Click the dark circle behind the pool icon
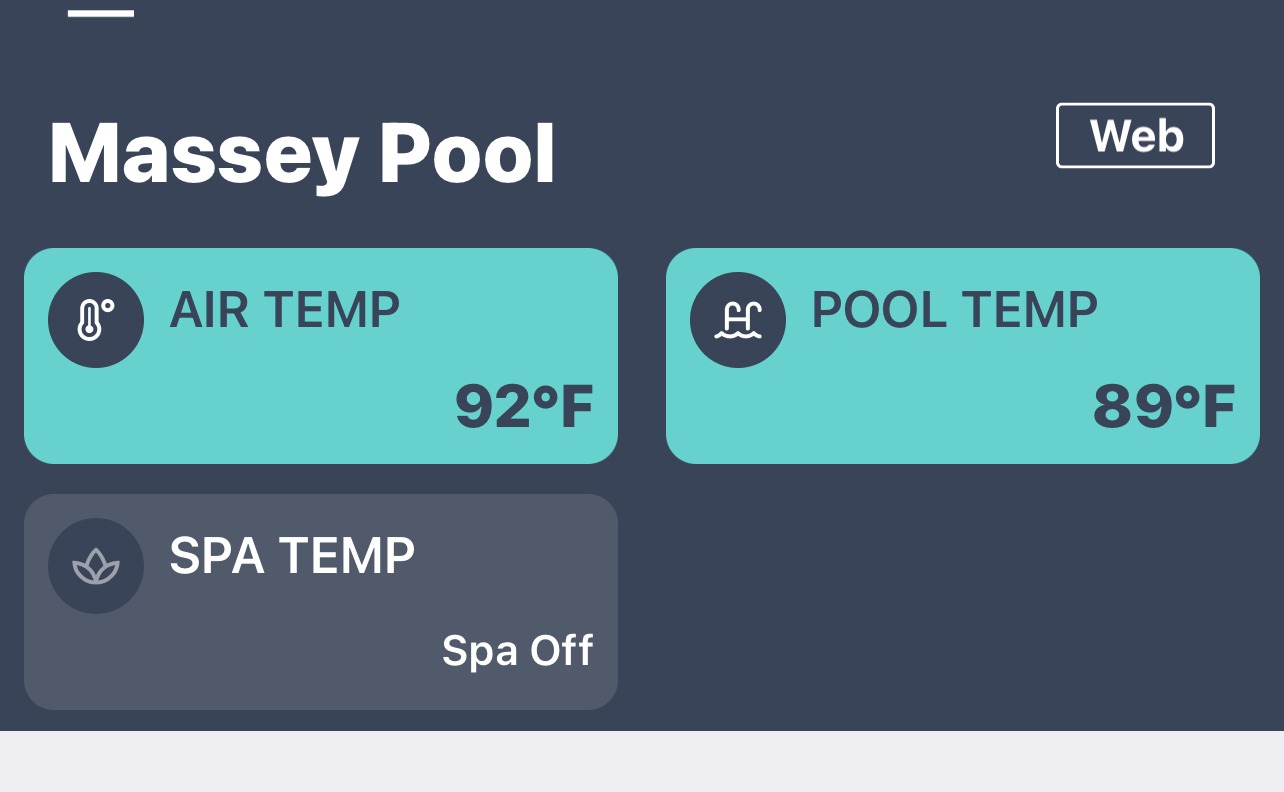The width and height of the screenshot is (1284, 792). (x=738, y=320)
